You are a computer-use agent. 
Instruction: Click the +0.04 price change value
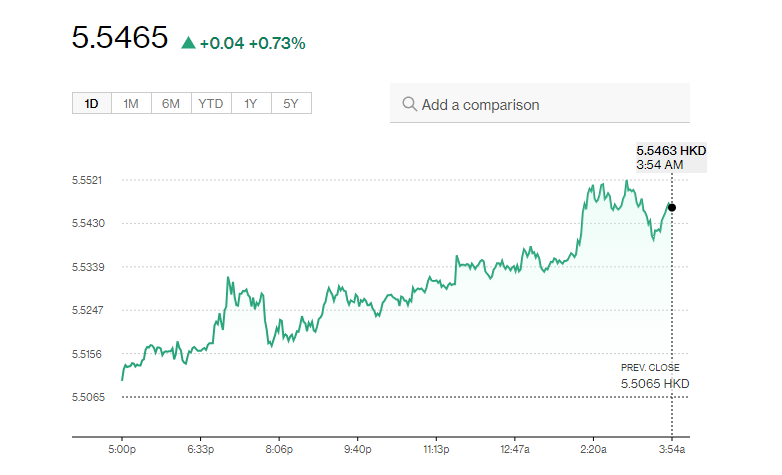point(221,43)
